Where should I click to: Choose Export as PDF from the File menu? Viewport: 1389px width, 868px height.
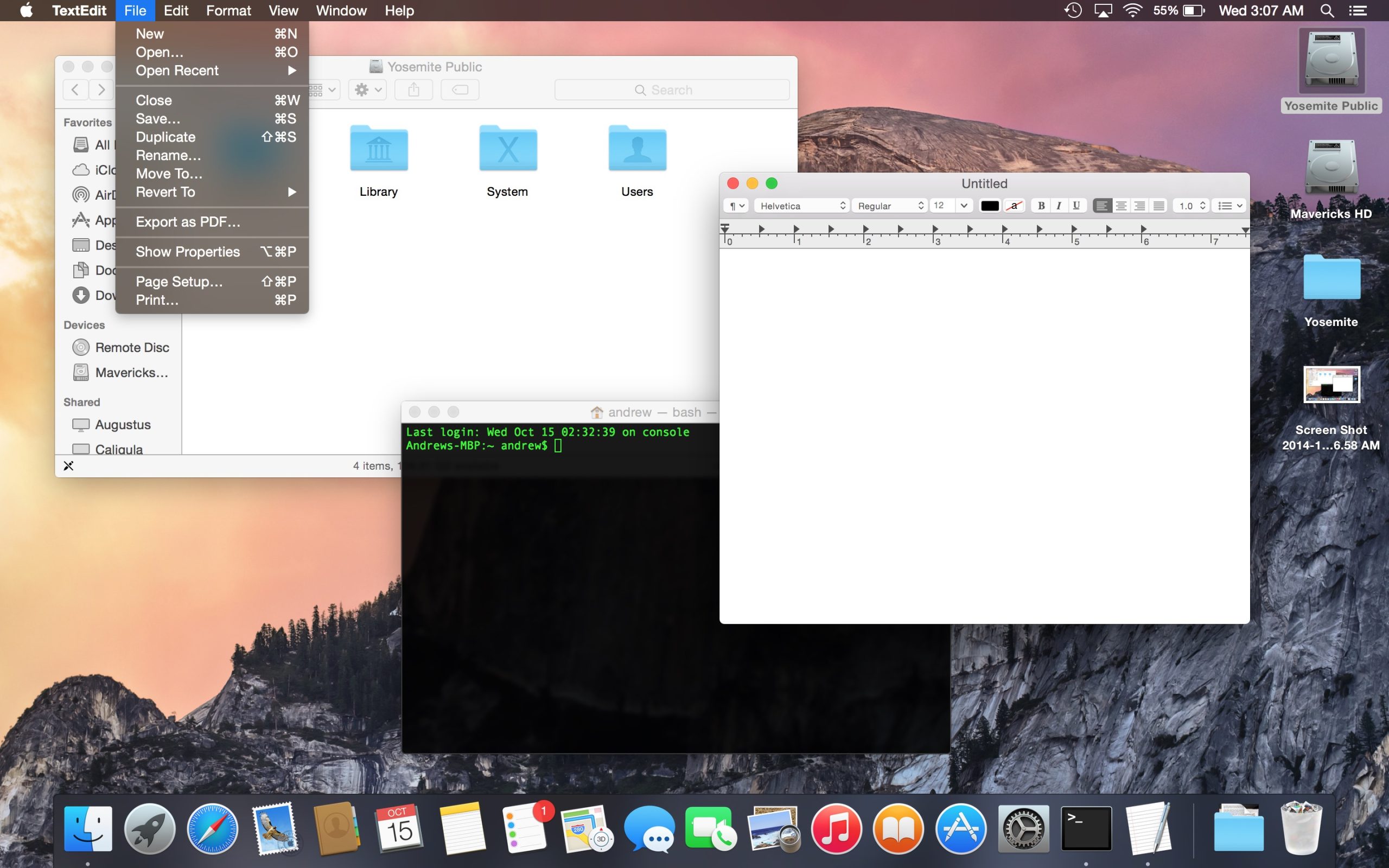point(188,221)
